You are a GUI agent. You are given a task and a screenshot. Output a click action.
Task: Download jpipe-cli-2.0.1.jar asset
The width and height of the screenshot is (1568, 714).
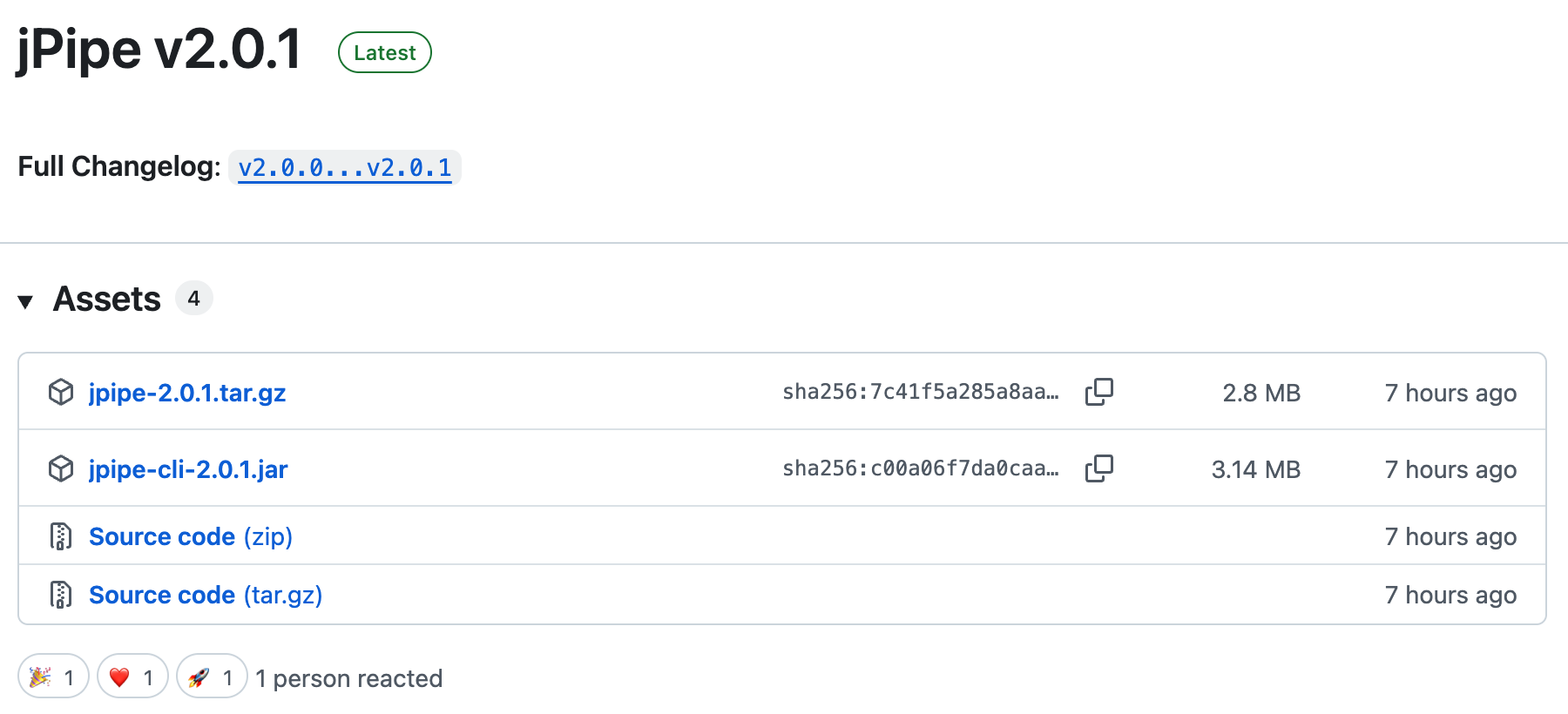pyautogui.click(x=188, y=469)
